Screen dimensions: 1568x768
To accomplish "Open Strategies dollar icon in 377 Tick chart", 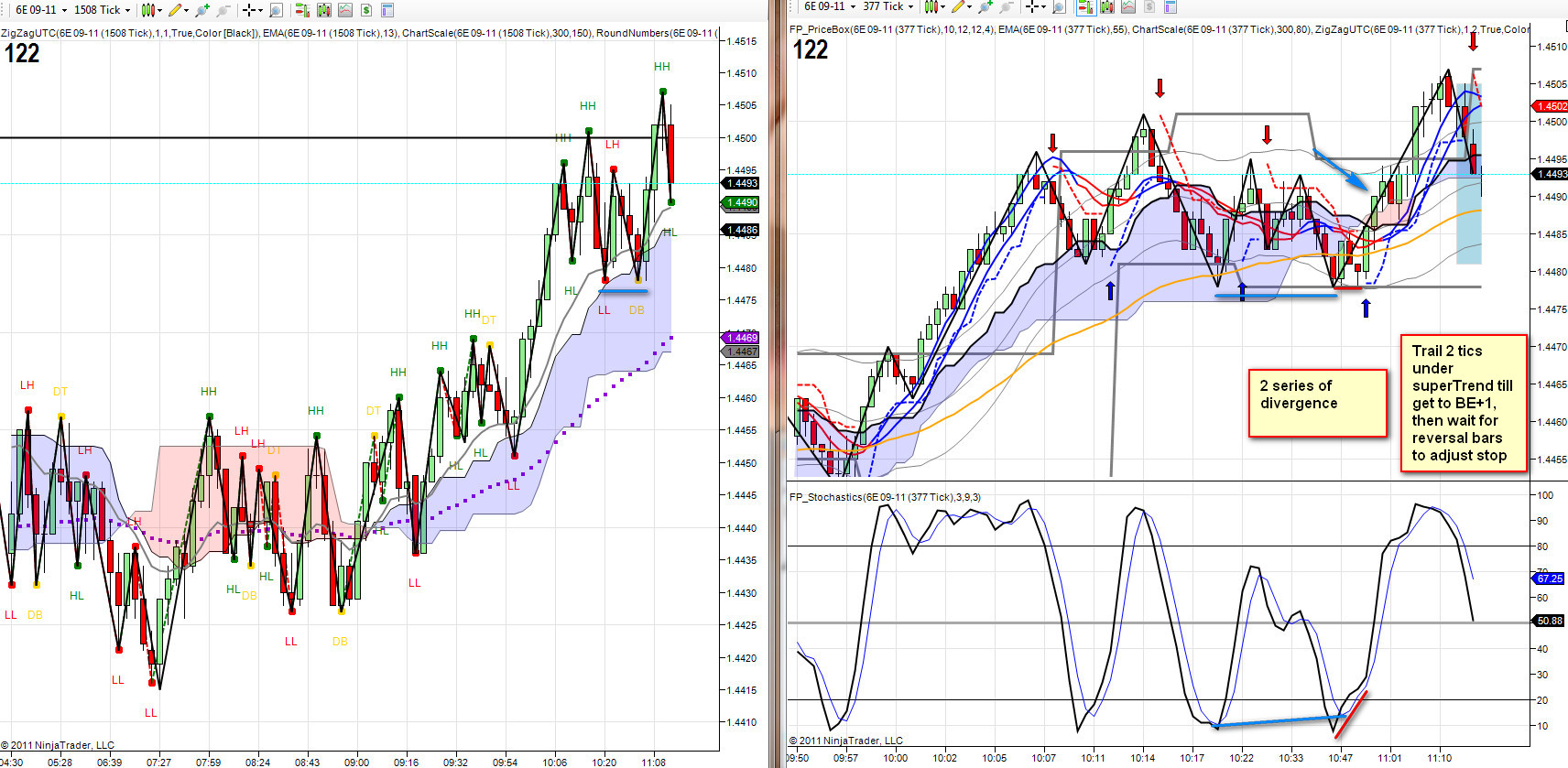I will (1149, 6).
